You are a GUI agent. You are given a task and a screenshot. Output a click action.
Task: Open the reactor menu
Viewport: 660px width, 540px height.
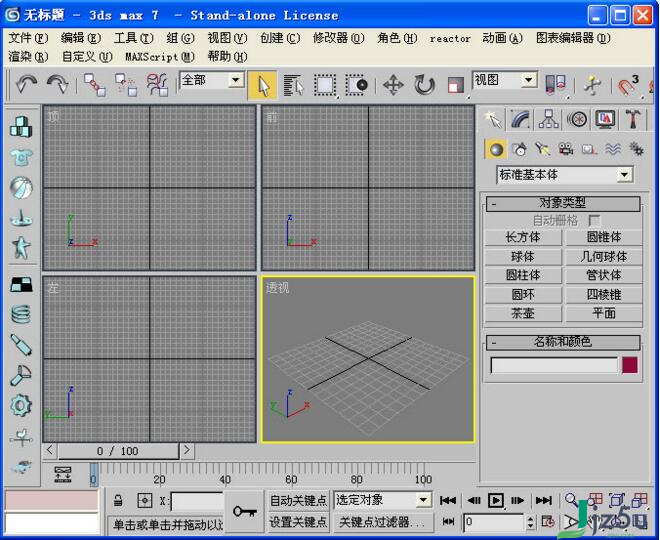(450, 38)
